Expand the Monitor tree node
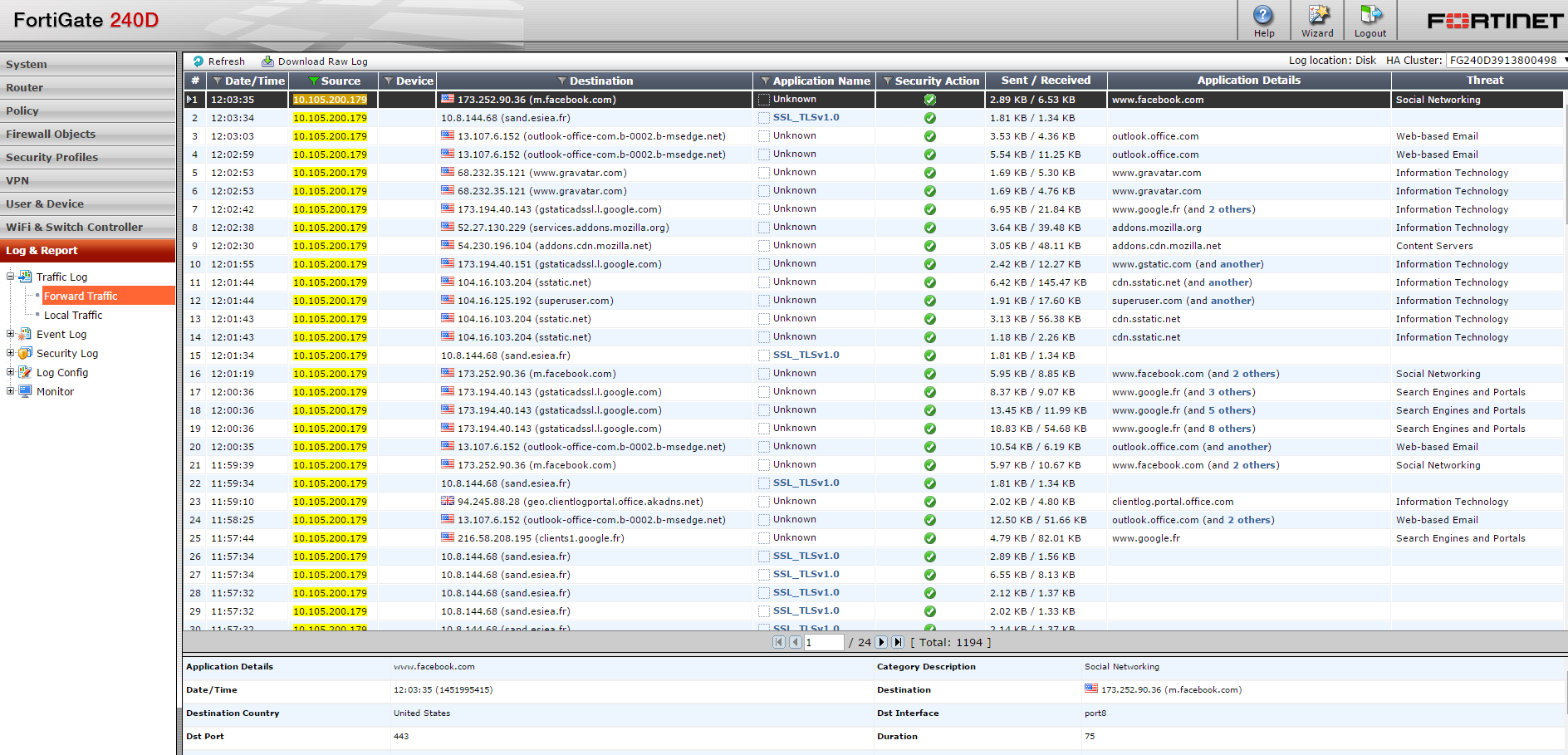 (10, 391)
